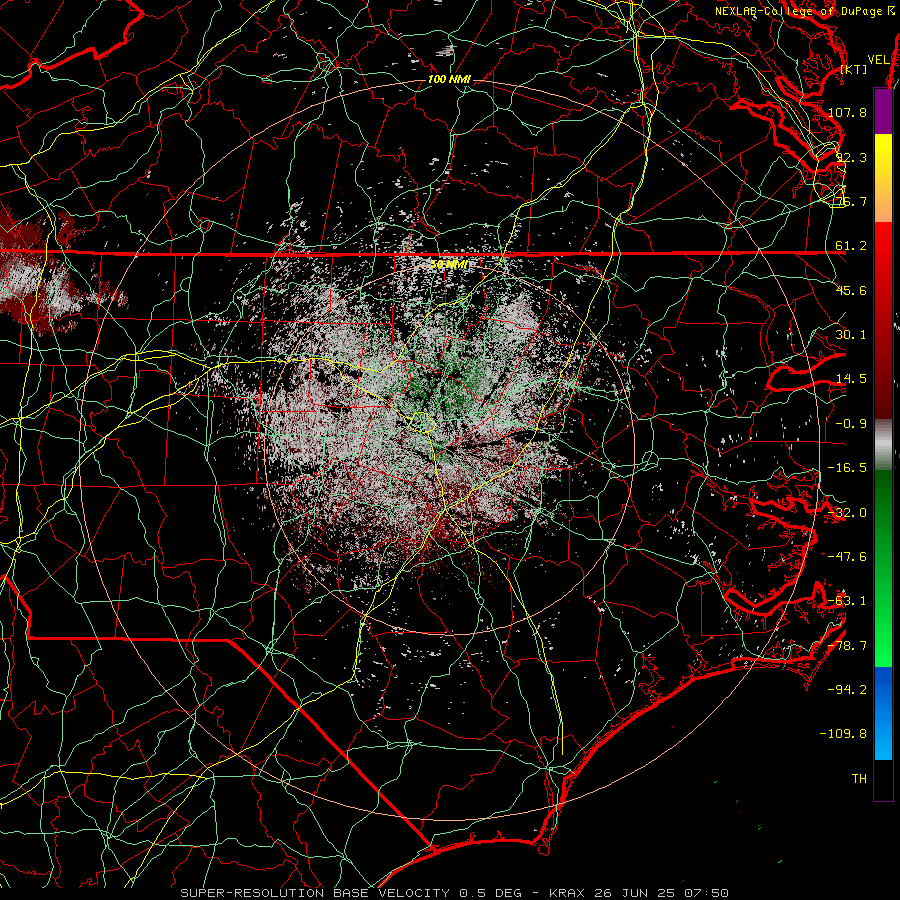The image size is (900, 900).
Task: Click the -63.1 legend value
Action: [x=848, y=601]
